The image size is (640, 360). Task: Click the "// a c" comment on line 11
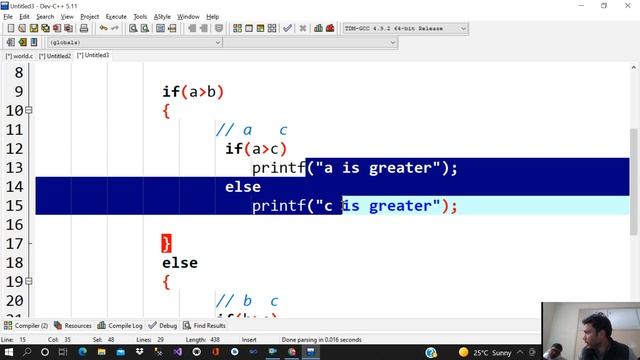tap(252, 130)
